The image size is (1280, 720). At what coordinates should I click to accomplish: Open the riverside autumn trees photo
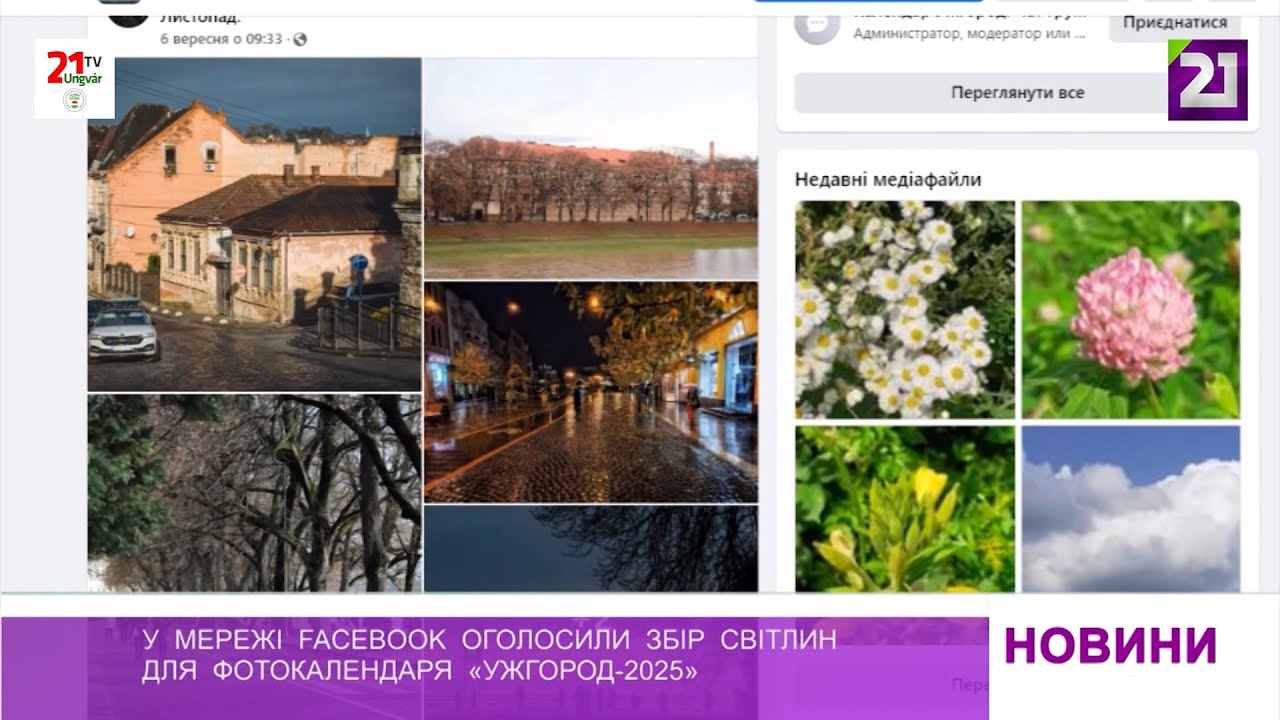click(590, 168)
